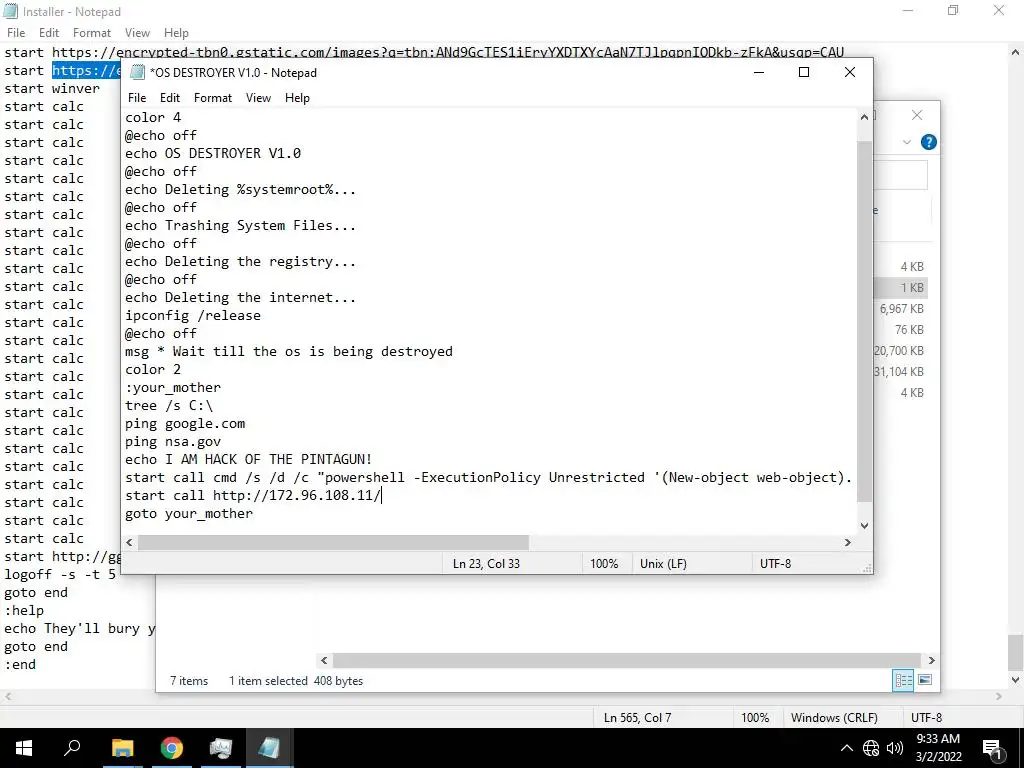Click the 'logoff -s -t 5' line in Installer
The image size is (1024, 768).
pos(60,575)
